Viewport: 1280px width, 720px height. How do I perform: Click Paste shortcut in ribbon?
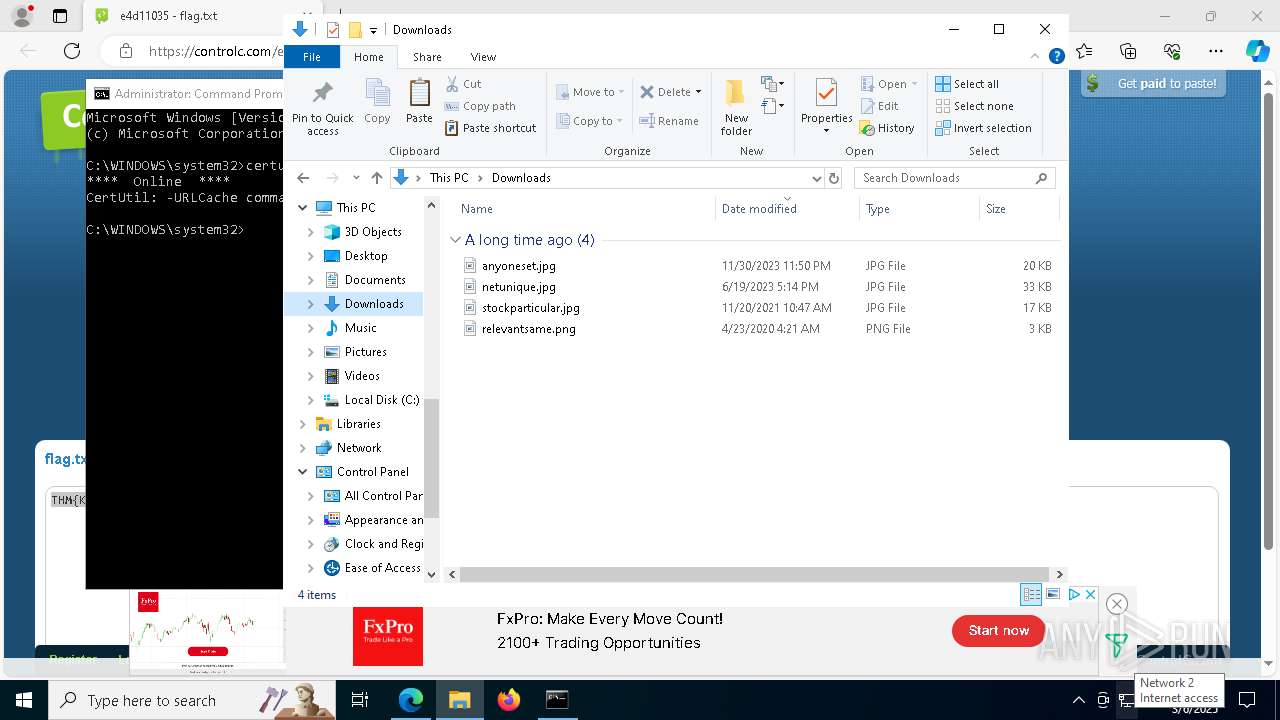(490, 128)
